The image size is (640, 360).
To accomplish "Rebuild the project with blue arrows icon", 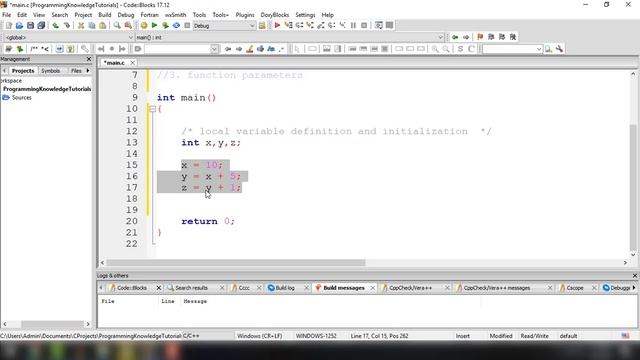I will [x=176, y=25].
